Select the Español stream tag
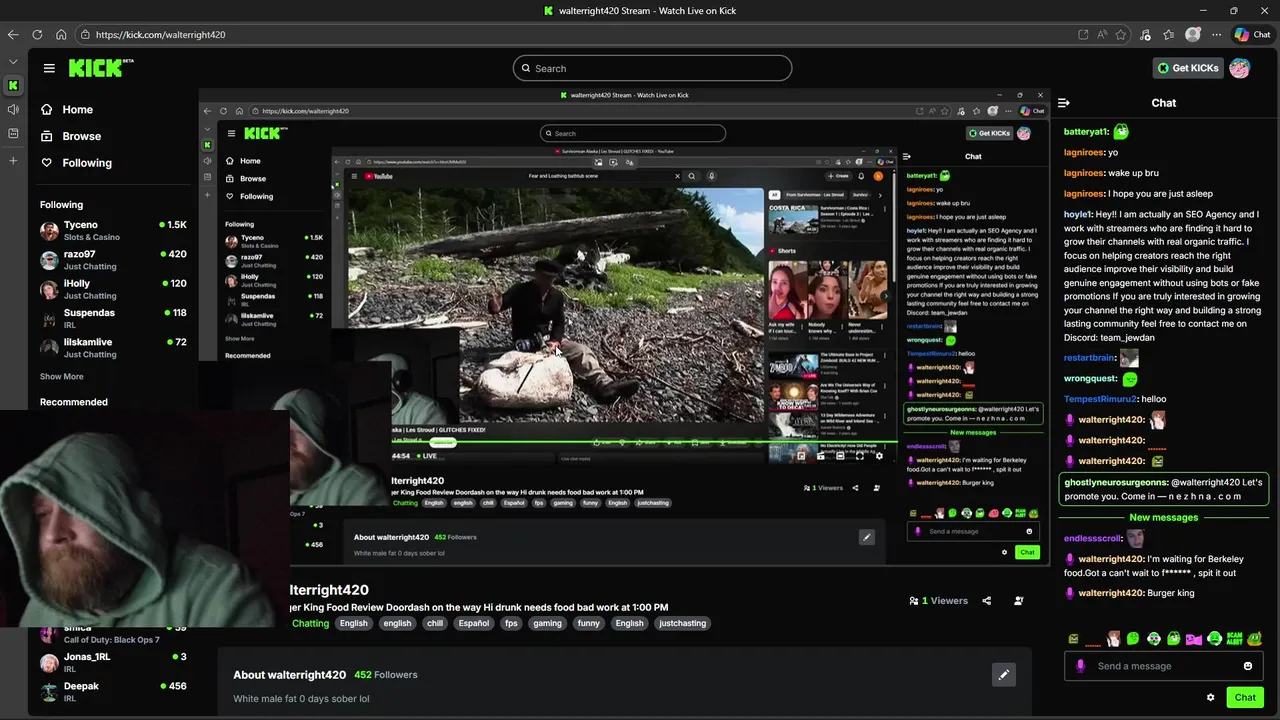 click(474, 623)
